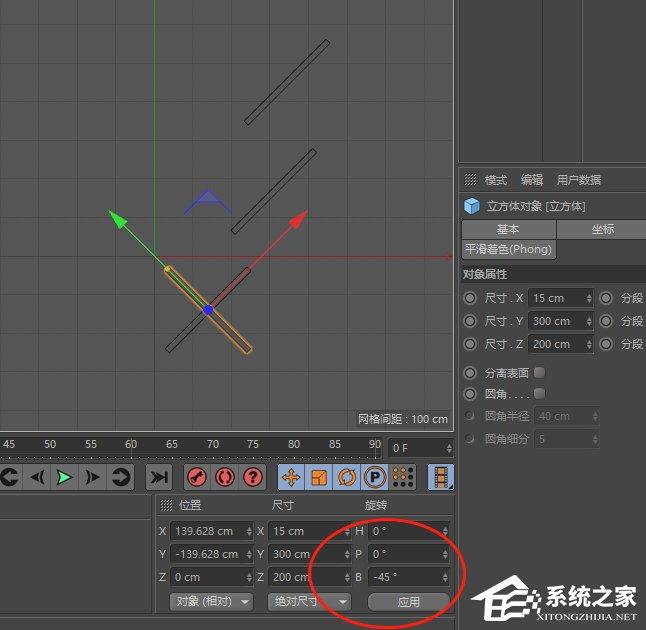Toggle rotation keyframe recording icon
This screenshot has height=630, width=646.
click(347, 477)
